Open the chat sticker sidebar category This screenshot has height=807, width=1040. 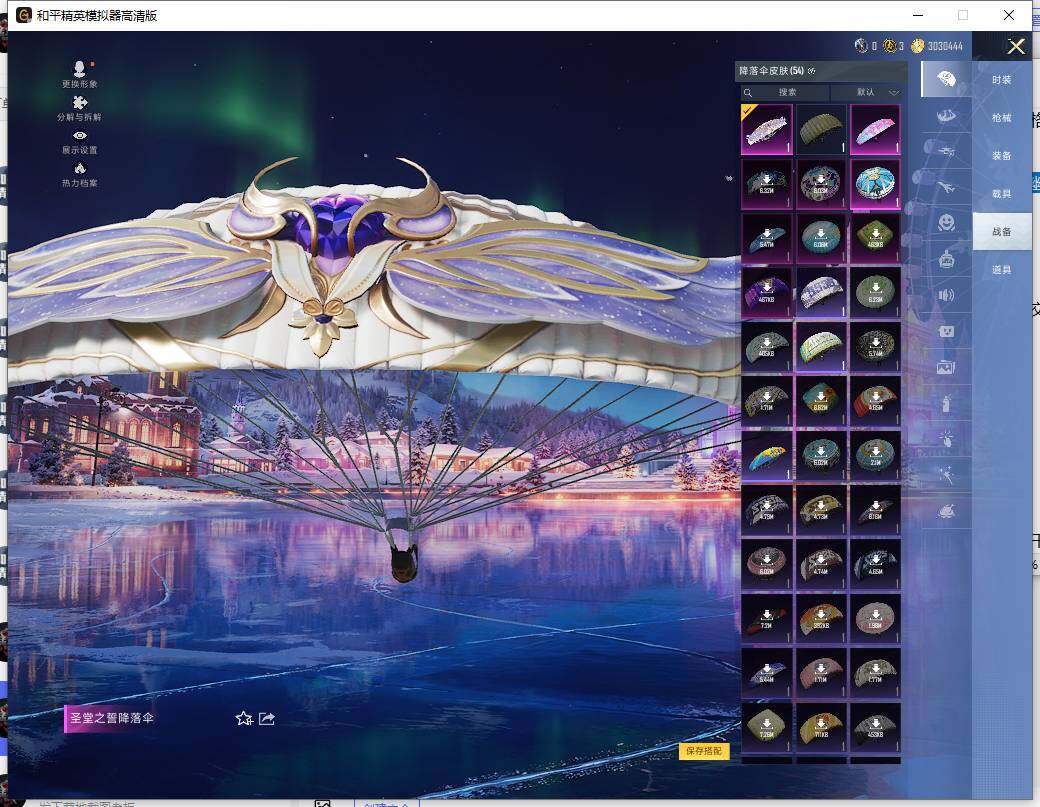pyautogui.click(x=946, y=331)
